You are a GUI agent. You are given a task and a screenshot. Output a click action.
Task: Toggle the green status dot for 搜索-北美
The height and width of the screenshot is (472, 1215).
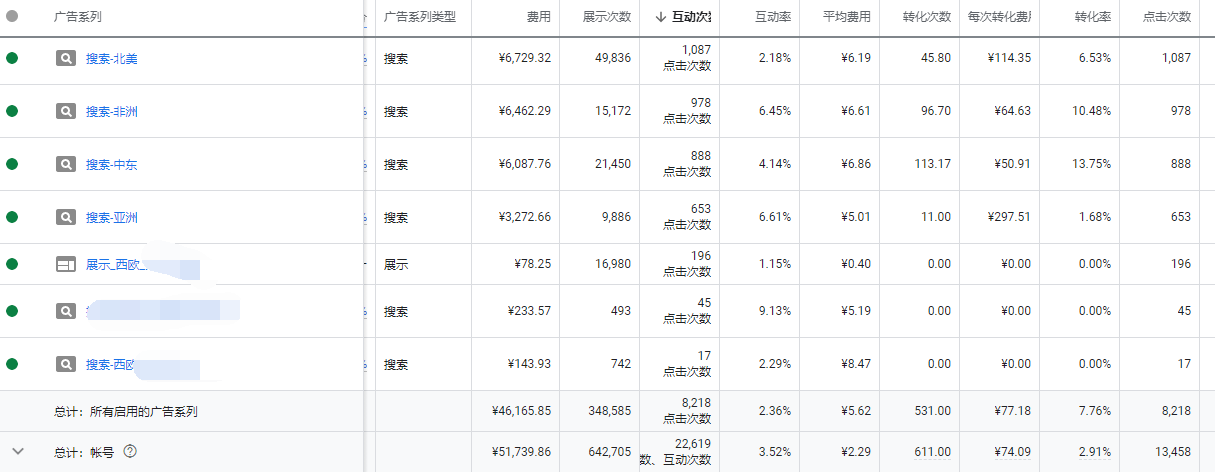[12, 58]
